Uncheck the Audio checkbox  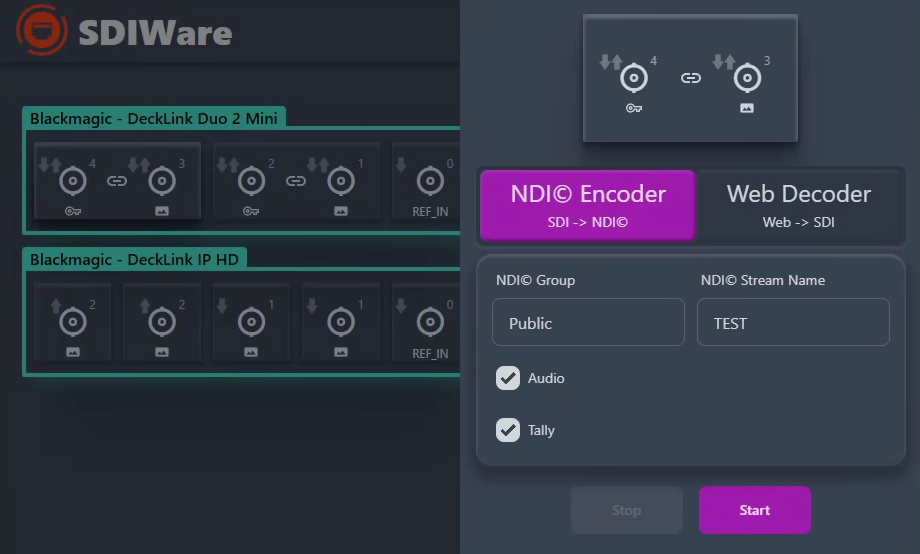pyautogui.click(x=508, y=378)
